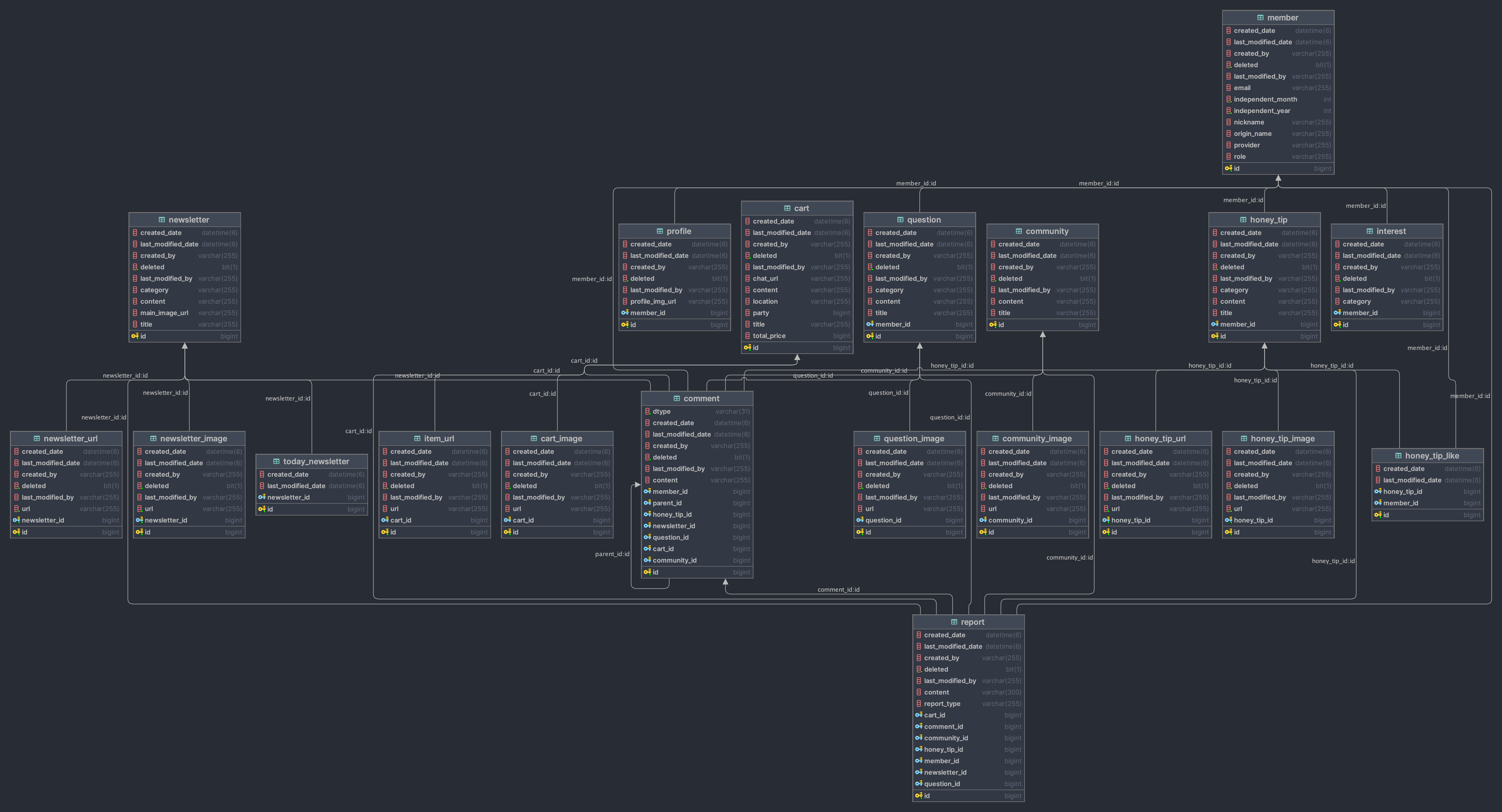Select the title column in honey_tip table
This screenshot has height=812, width=1502.
[x=1265, y=313]
